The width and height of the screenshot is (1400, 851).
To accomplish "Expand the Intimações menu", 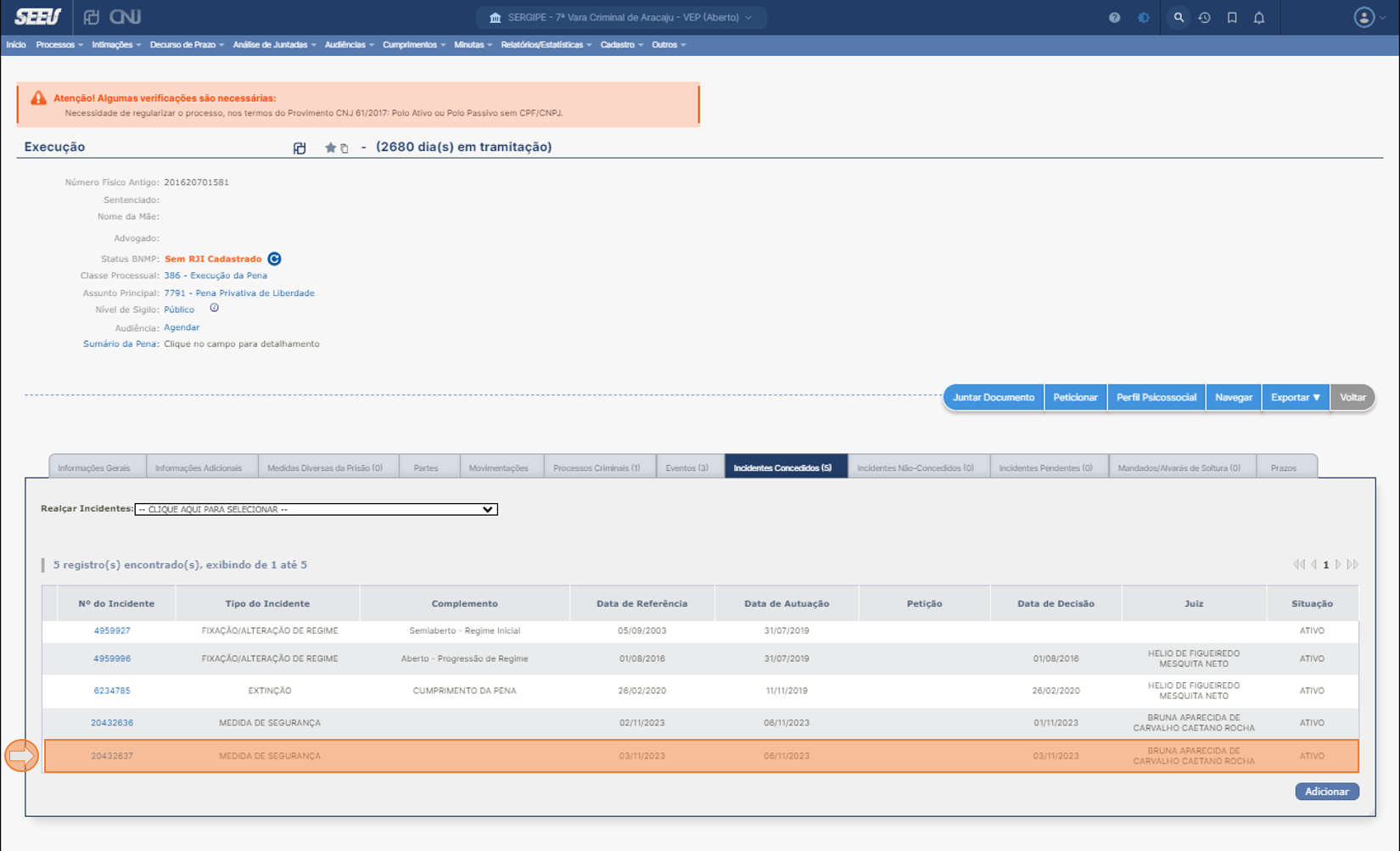I will pos(116,45).
